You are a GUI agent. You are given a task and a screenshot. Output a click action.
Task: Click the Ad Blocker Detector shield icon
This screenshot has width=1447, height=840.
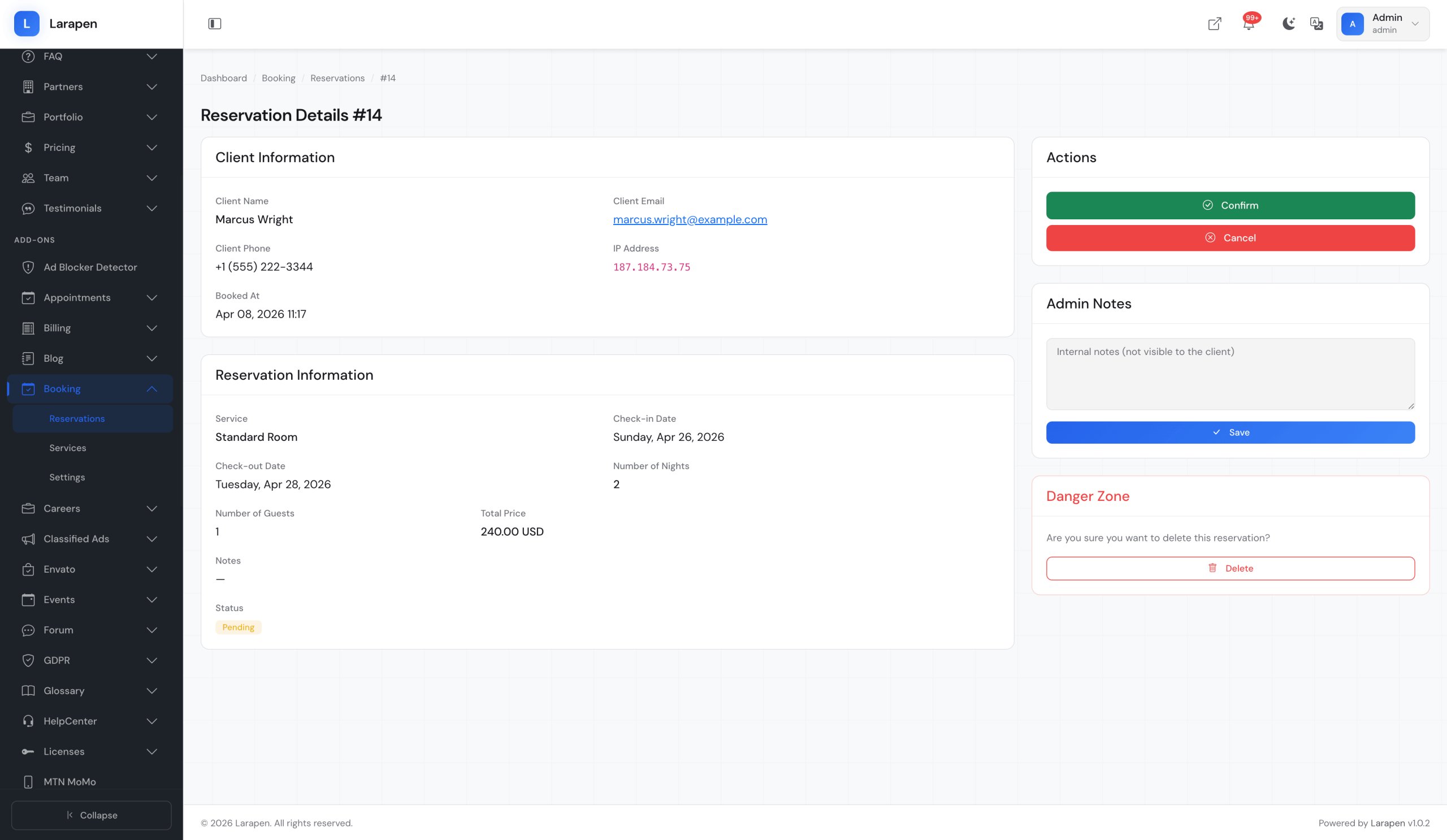[x=28, y=267]
